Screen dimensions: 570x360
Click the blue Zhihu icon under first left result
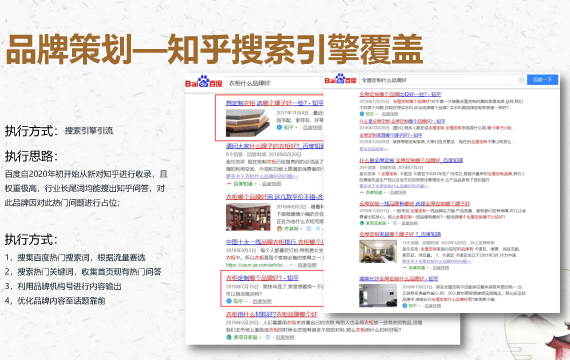click(279, 127)
